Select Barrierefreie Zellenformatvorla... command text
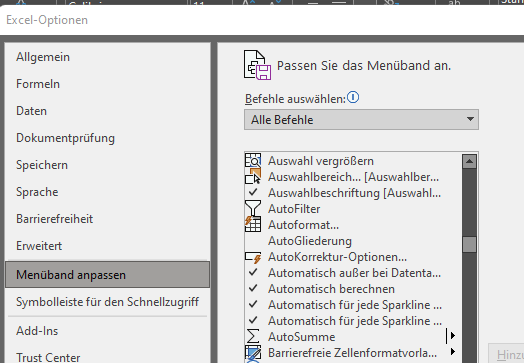The image size is (524, 363). pos(353,353)
